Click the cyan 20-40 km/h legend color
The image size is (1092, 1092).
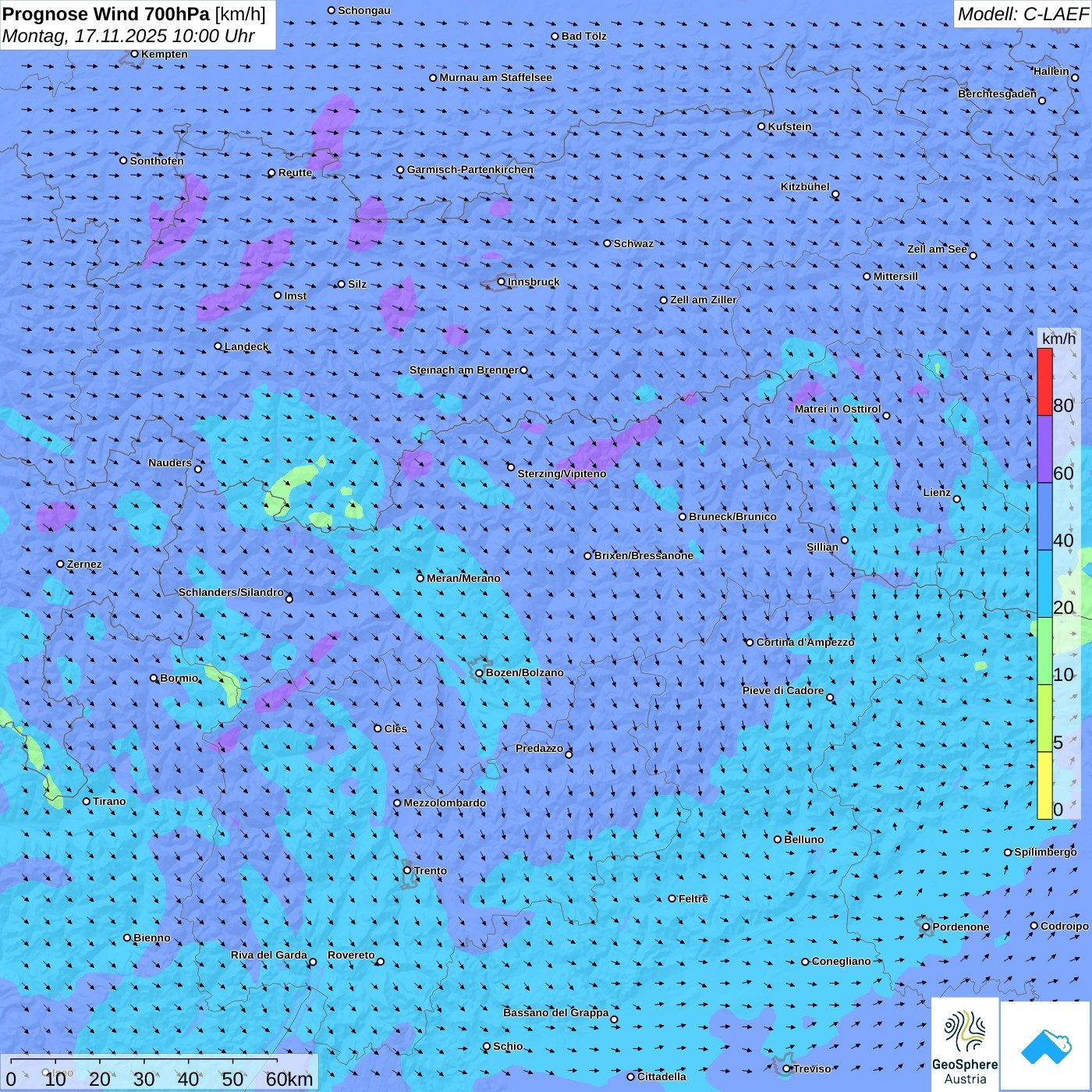click(1044, 584)
